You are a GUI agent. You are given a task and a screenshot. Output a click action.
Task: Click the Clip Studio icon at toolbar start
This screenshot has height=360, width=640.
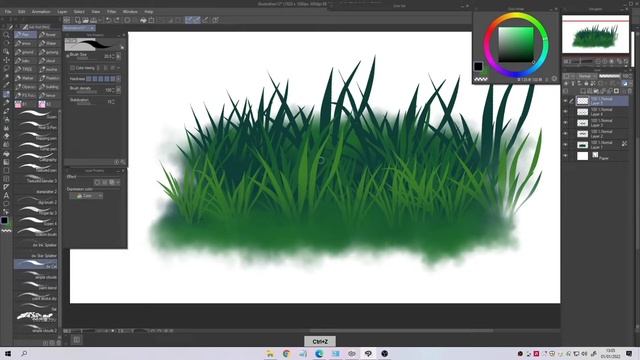click(x=67, y=20)
